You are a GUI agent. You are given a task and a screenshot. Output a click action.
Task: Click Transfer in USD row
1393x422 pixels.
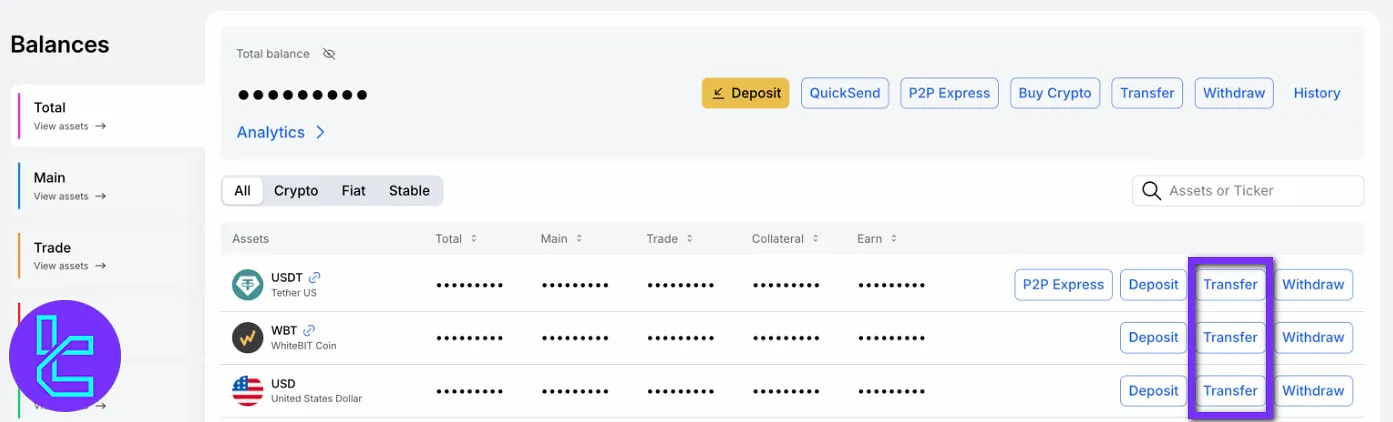pyautogui.click(x=1230, y=391)
